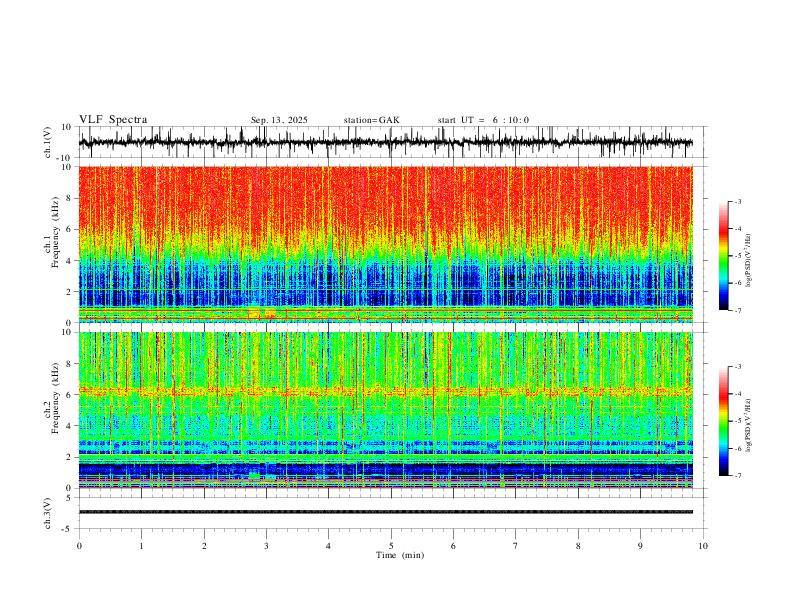Click the ch.1(V) waveform trace panel
Screen dimensions: 792x612
[392, 142]
